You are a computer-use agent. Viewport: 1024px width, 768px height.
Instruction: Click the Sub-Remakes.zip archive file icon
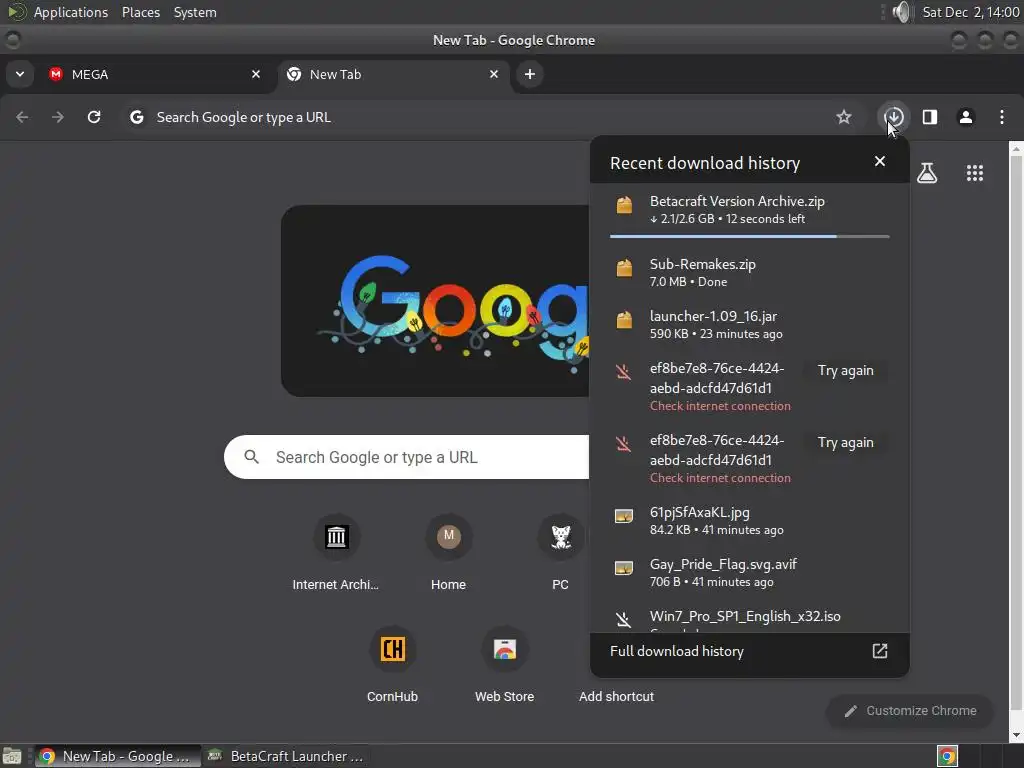pyautogui.click(x=624, y=268)
